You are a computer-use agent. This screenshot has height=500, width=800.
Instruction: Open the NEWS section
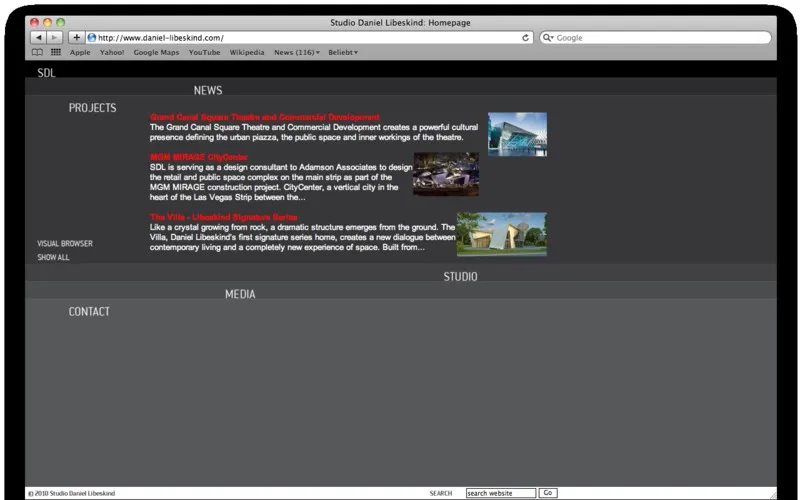pos(208,90)
